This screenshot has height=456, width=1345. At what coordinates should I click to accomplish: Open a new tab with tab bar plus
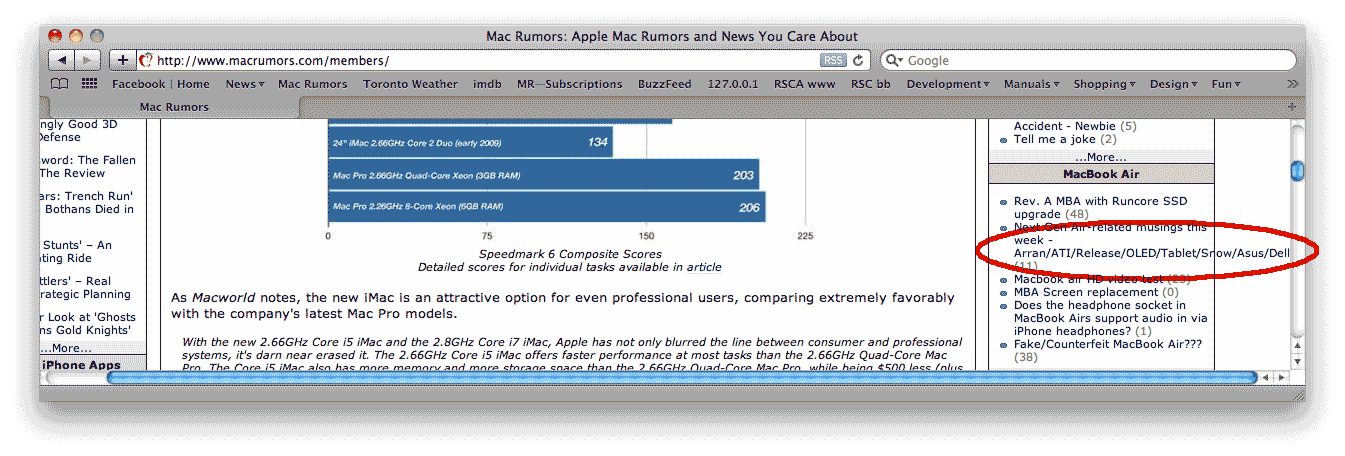pos(1291,106)
